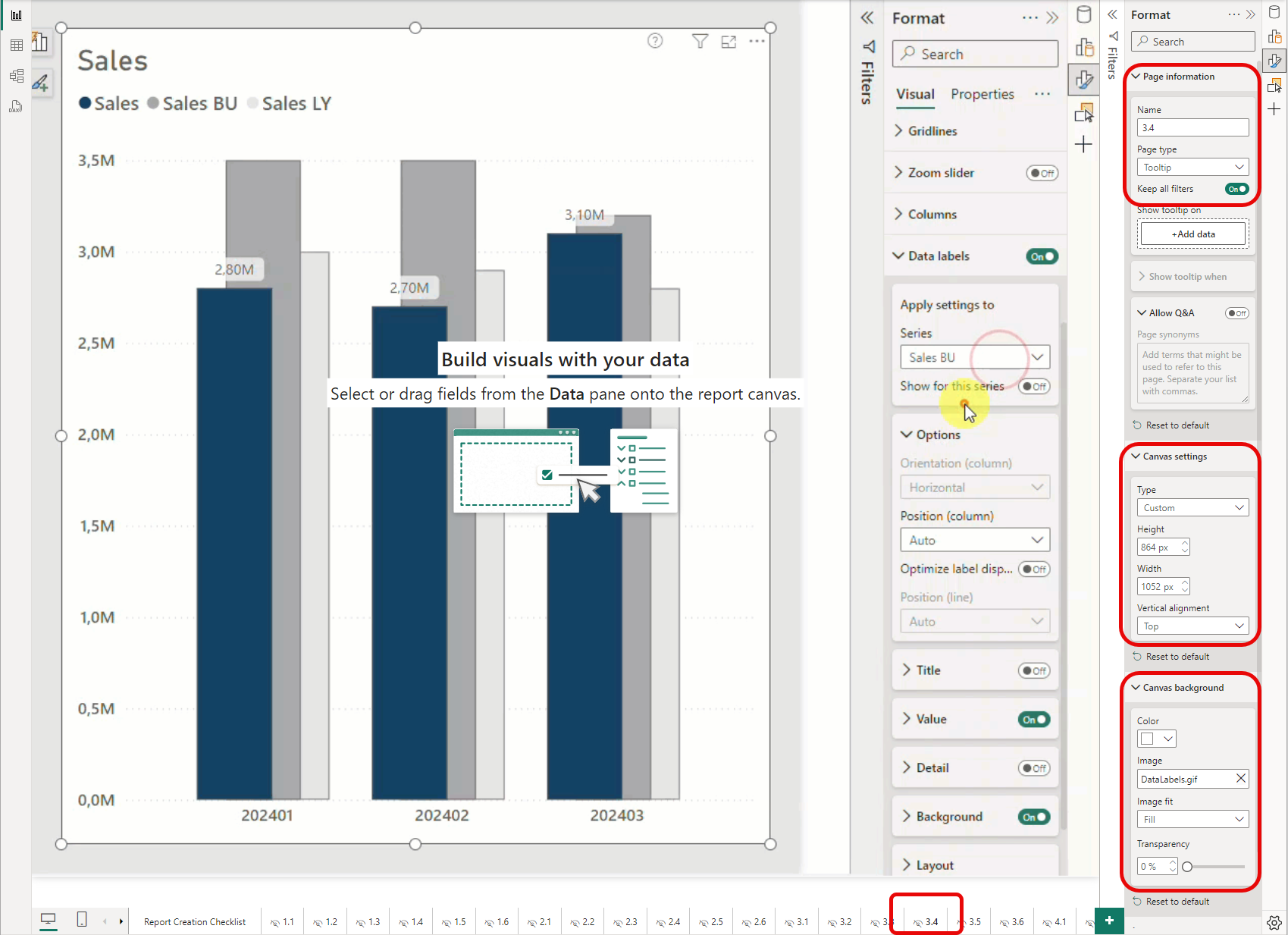Switch to the Visual tab
The width and height of the screenshot is (1288, 935).
click(915, 94)
